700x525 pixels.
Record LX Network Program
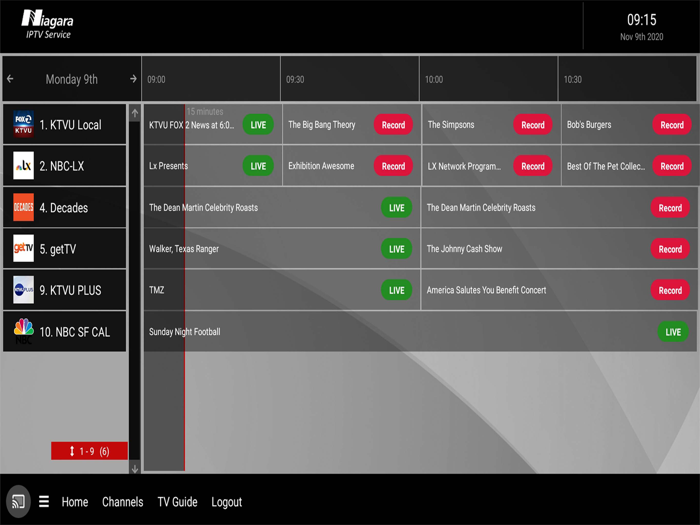[533, 166]
